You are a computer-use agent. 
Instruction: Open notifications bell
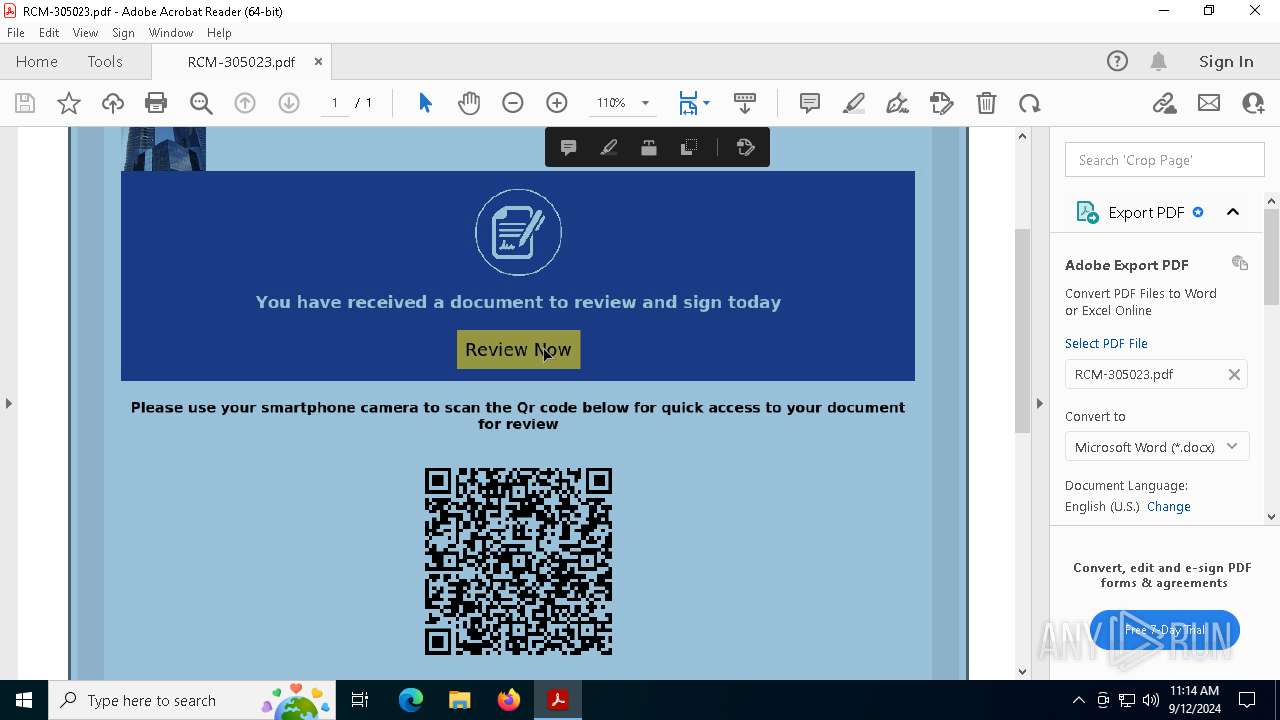point(1159,62)
